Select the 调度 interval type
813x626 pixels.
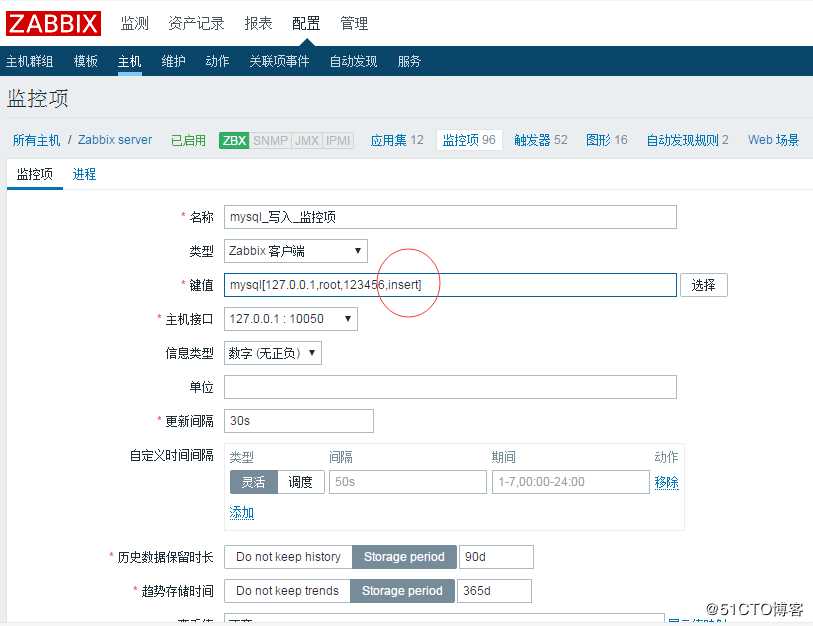[x=301, y=482]
